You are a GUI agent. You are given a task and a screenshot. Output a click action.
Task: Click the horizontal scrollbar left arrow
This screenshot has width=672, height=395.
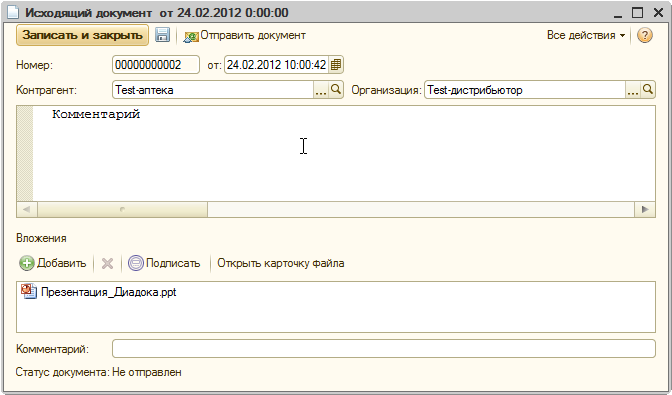[x=27, y=209]
